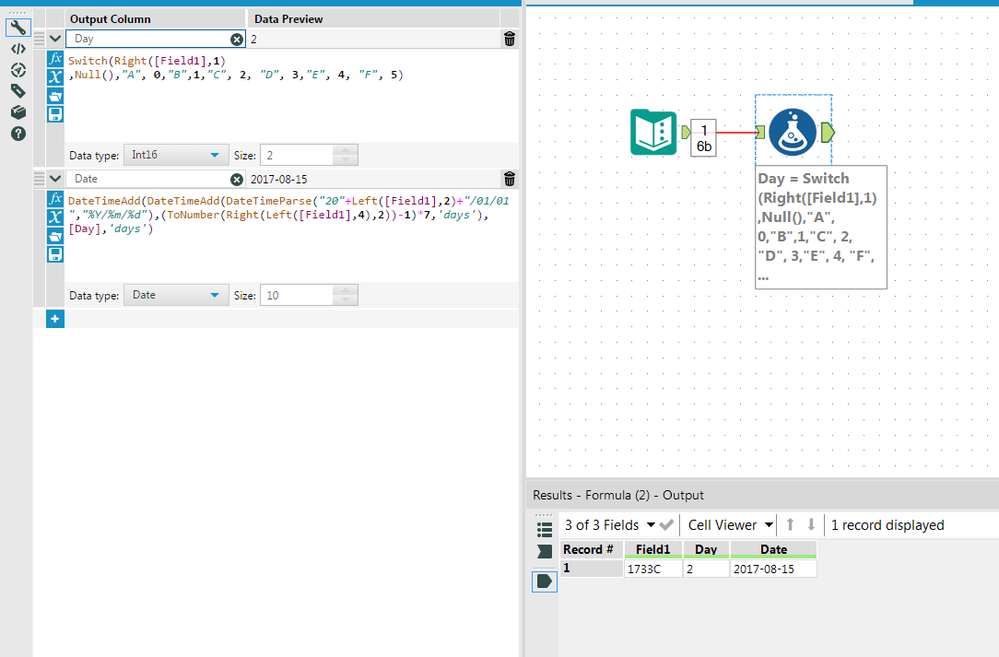This screenshot has height=657, width=999.
Task: Open columns and constants X for Day expression
Action: 55,78
